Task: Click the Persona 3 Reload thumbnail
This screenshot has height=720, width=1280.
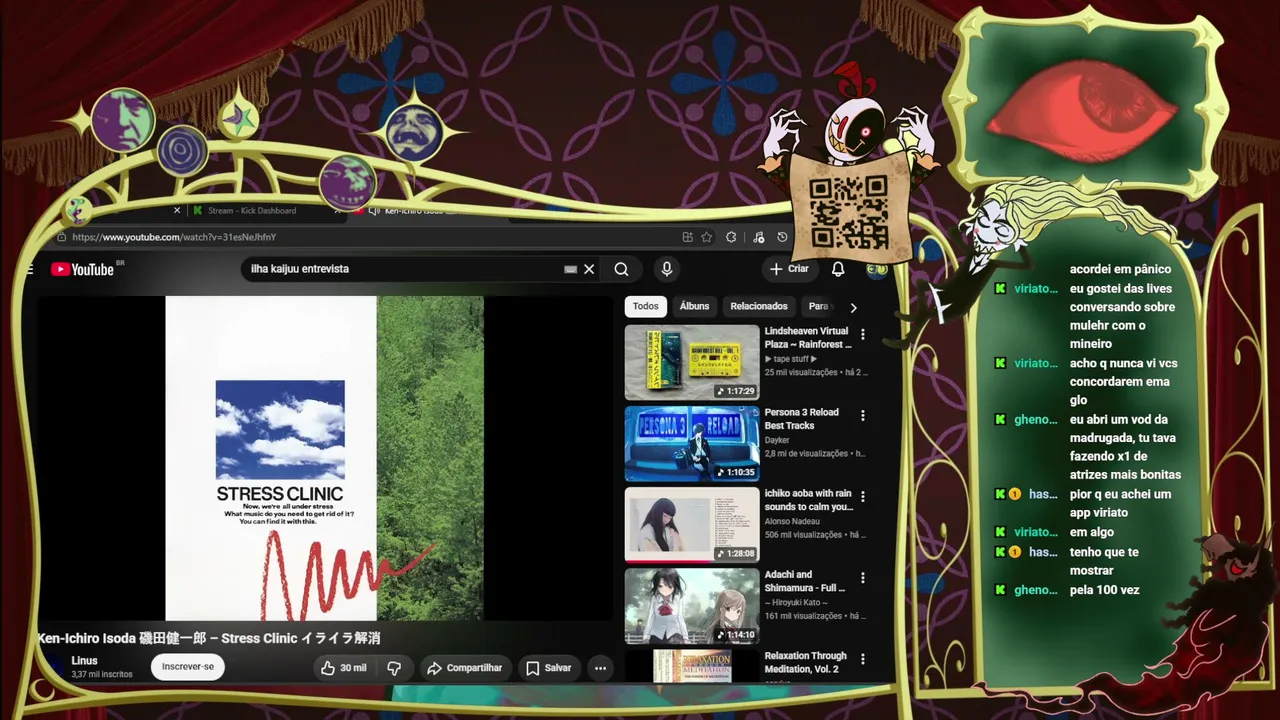Action: point(692,443)
